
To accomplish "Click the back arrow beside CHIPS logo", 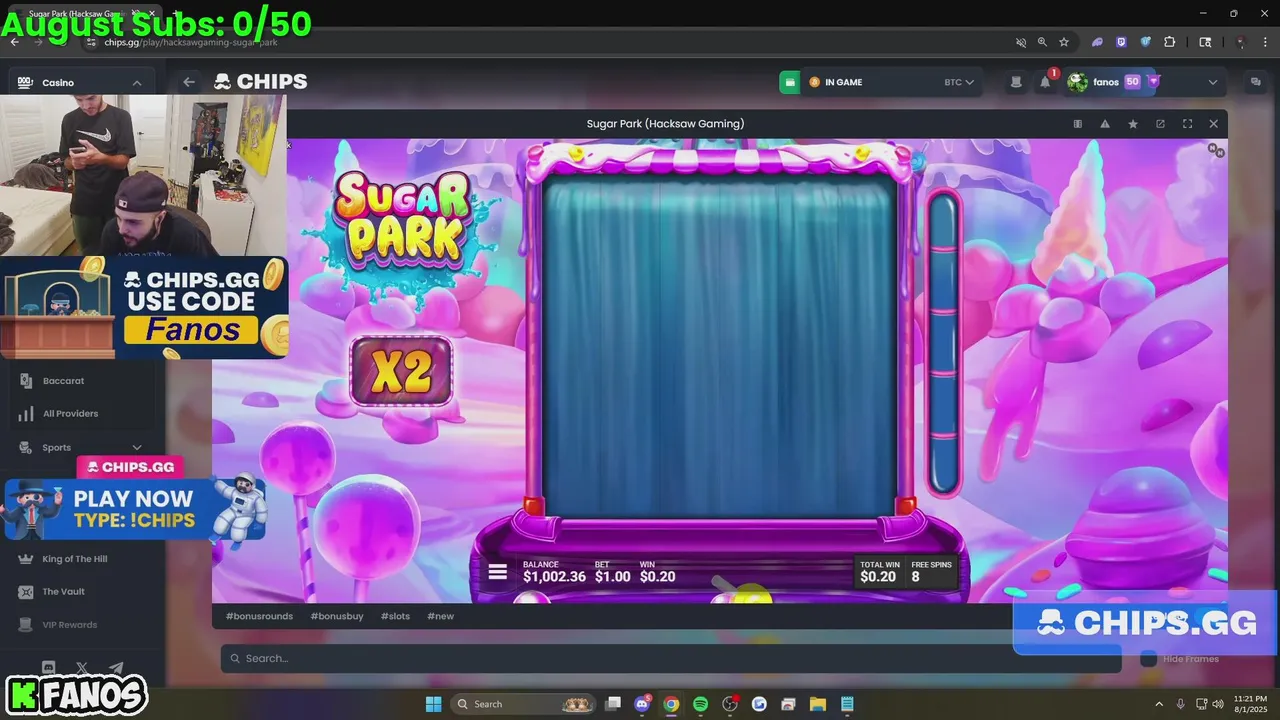I will click(188, 82).
